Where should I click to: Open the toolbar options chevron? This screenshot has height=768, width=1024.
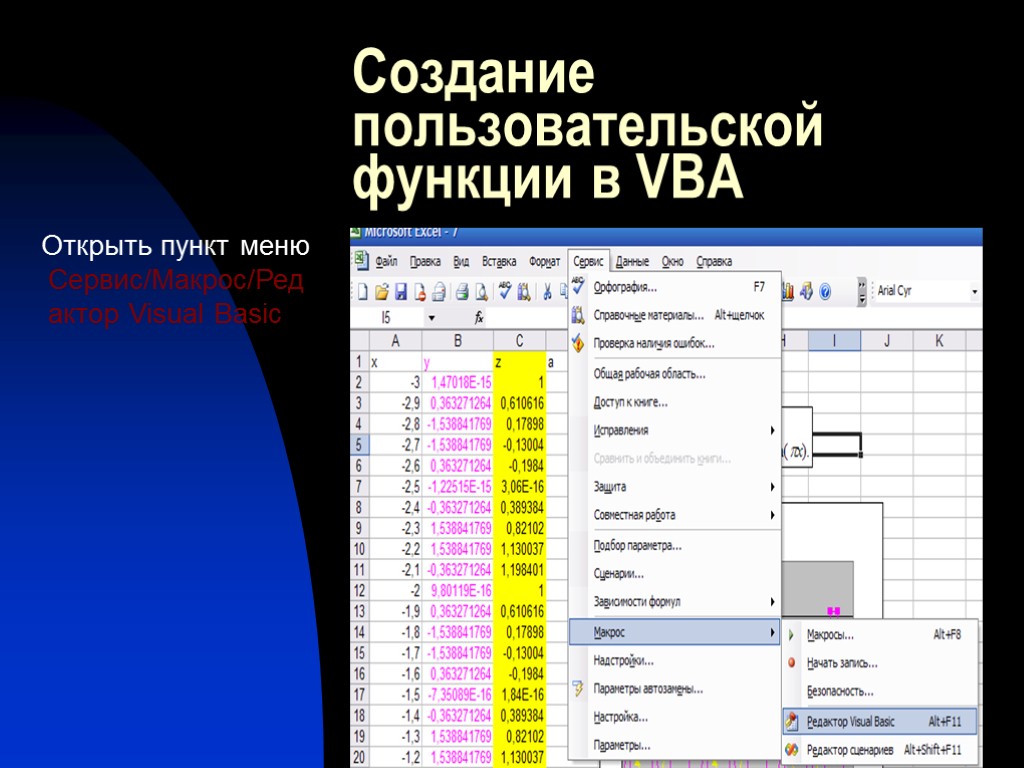pos(861,291)
